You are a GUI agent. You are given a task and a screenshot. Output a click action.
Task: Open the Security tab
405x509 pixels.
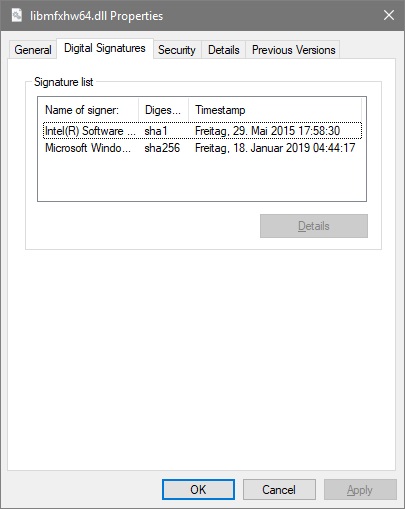pos(177,50)
